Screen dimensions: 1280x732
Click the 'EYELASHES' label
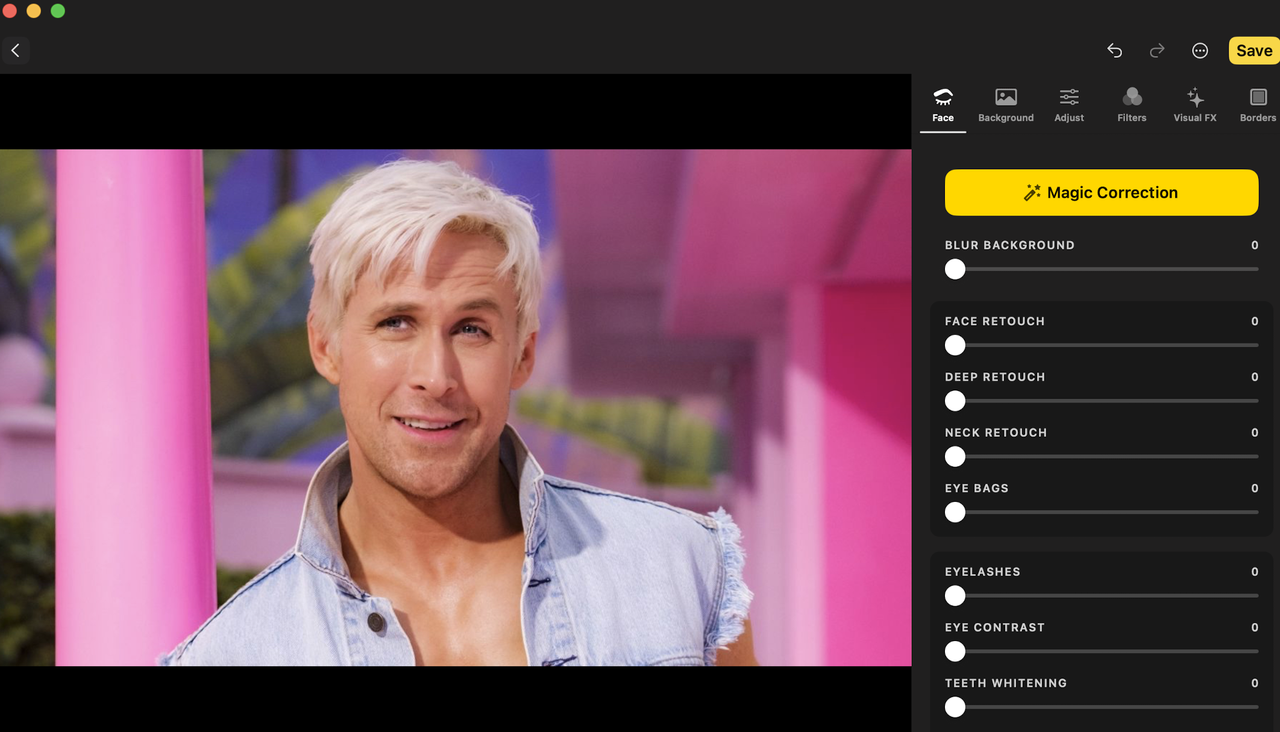(x=983, y=572)
